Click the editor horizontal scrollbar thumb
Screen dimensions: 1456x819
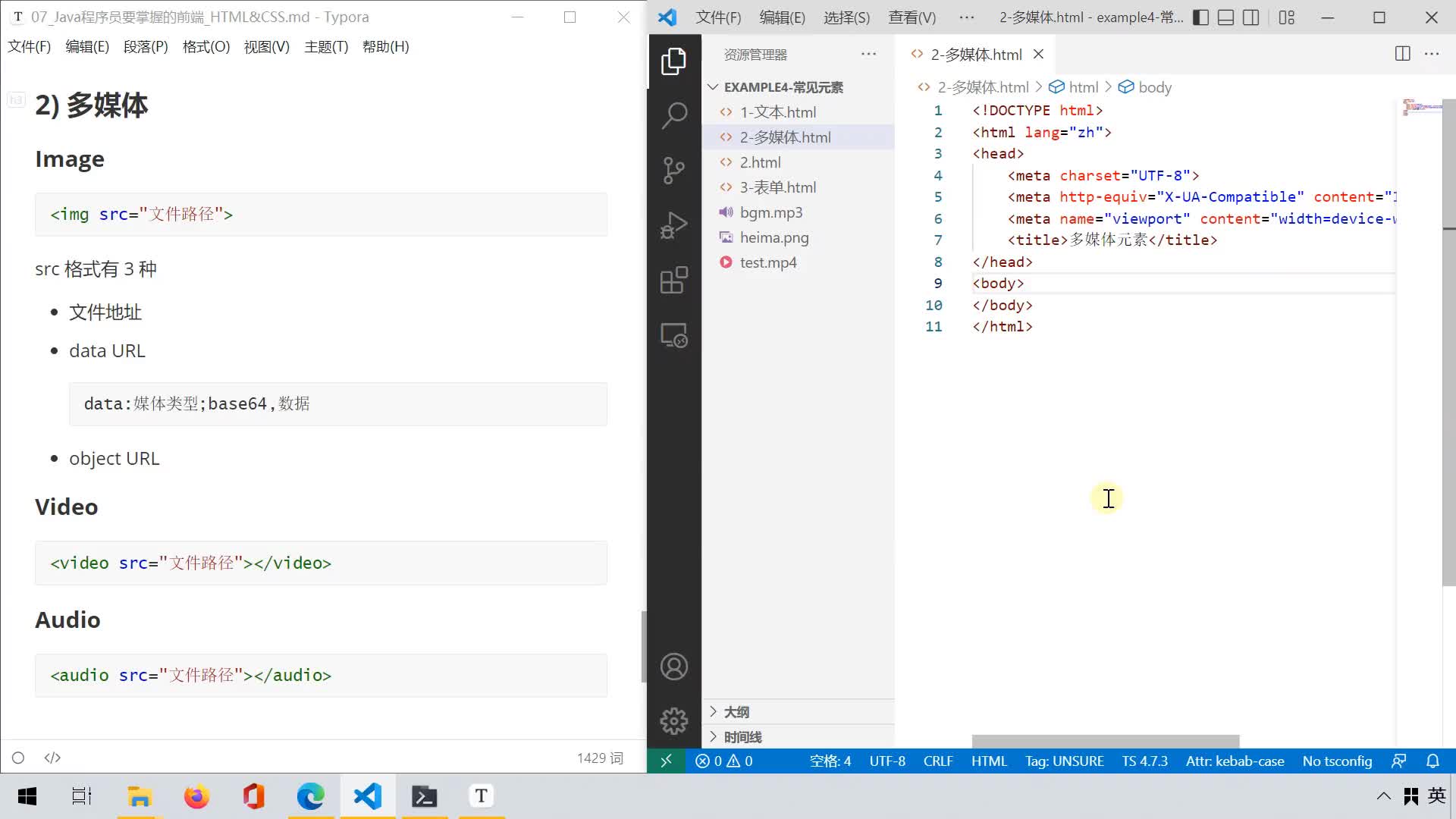pyautogui.click(x=1106, y=741)
